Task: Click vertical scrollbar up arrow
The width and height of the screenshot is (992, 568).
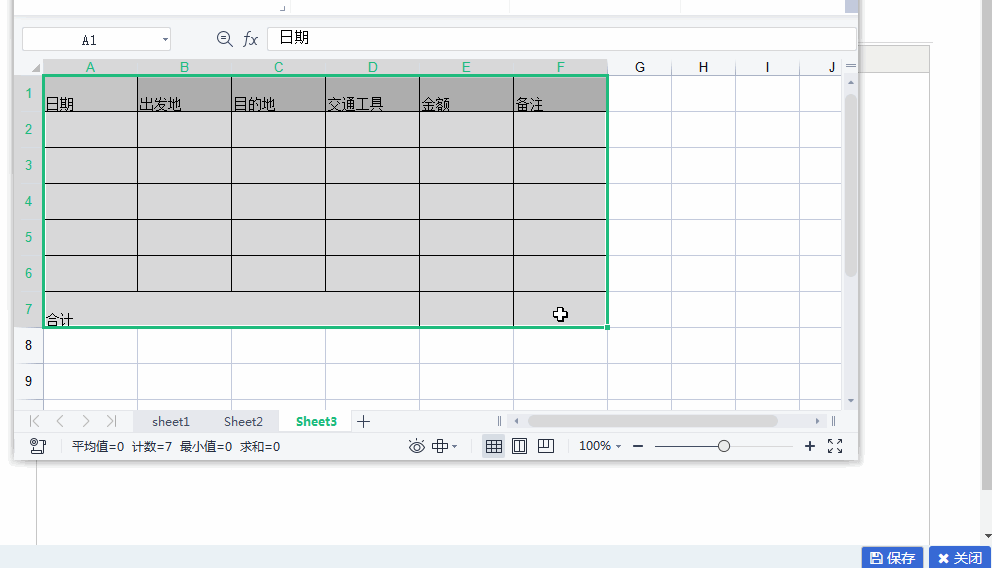Action: point(851,83)
